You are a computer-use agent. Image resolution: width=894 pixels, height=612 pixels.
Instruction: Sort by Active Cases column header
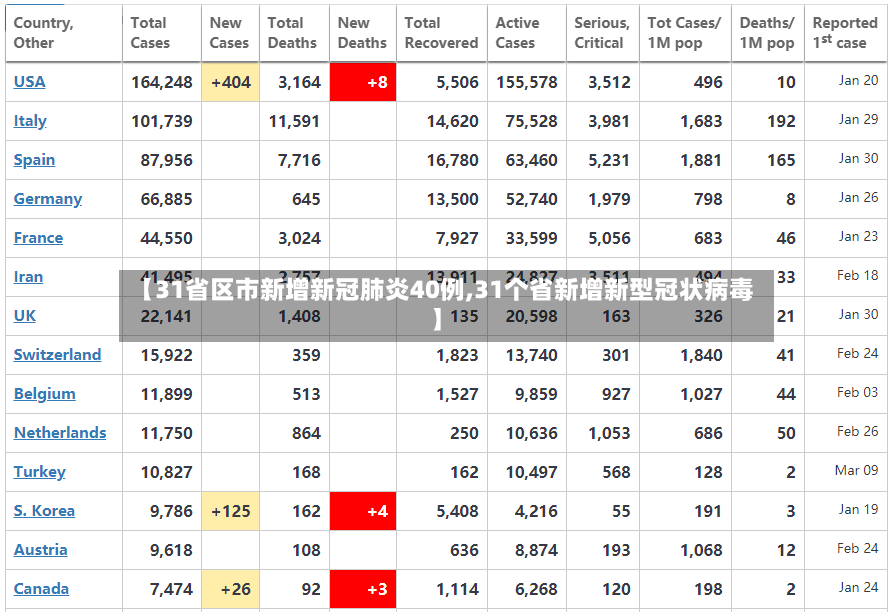click(x=527, y=33)
